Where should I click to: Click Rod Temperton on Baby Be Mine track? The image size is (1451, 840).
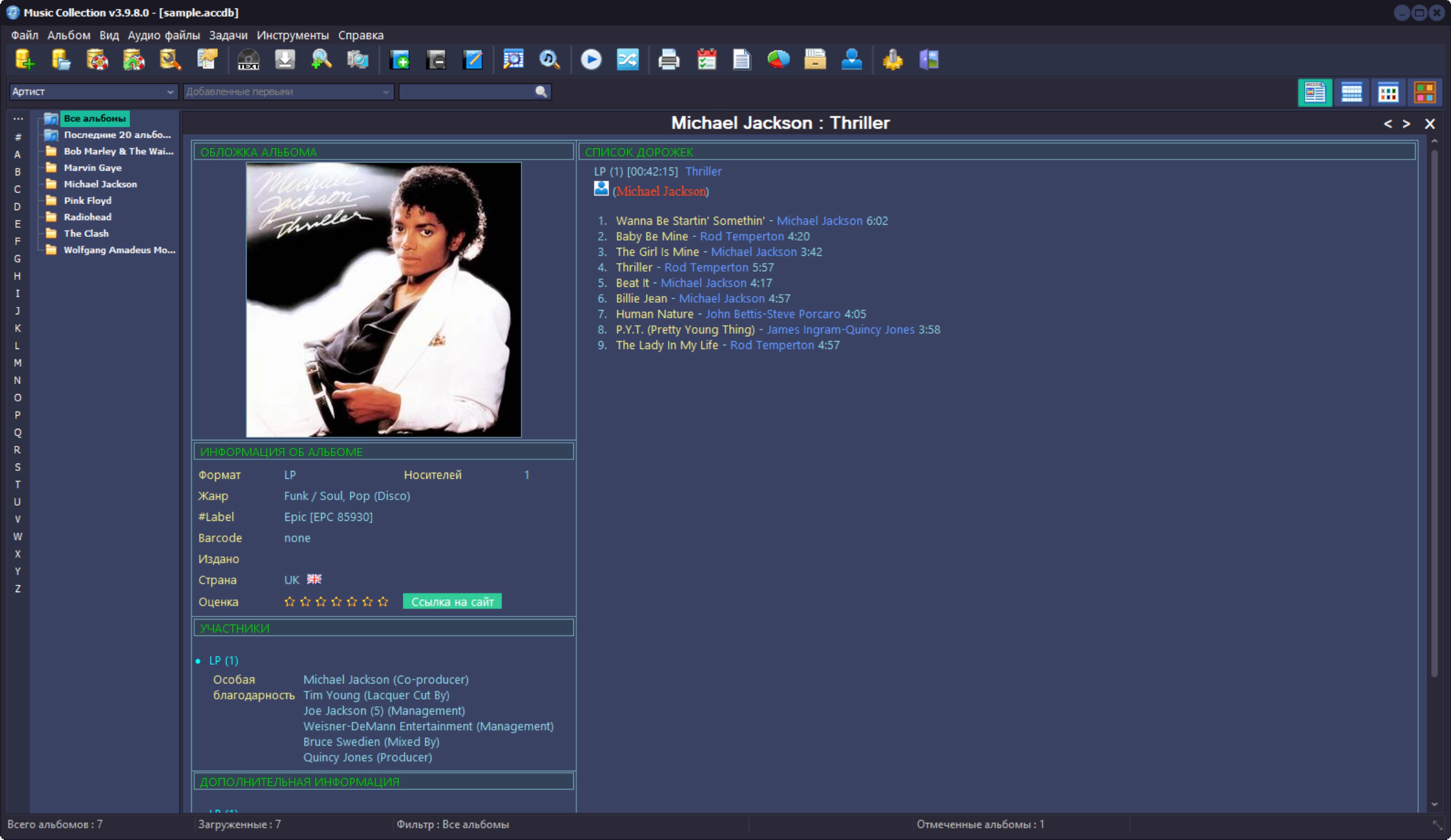[x=742, y=236]
